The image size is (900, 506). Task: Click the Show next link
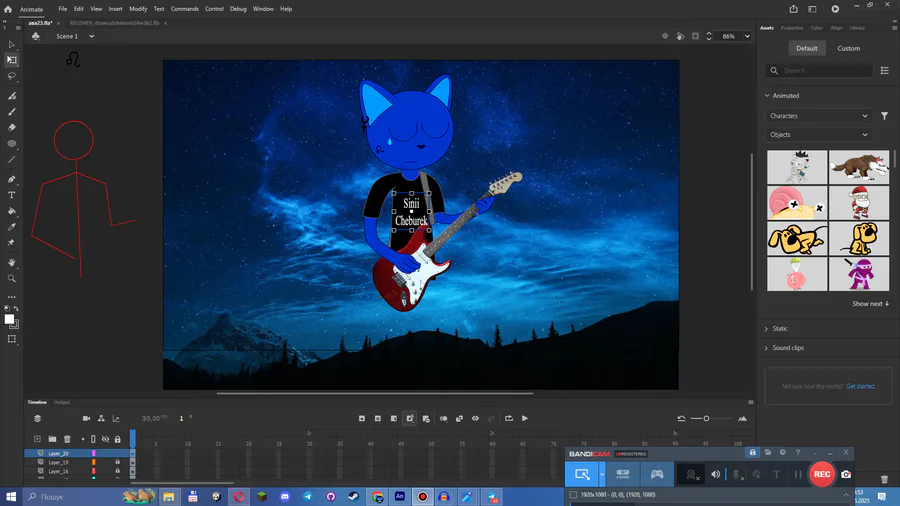click(x=870, y=303)
